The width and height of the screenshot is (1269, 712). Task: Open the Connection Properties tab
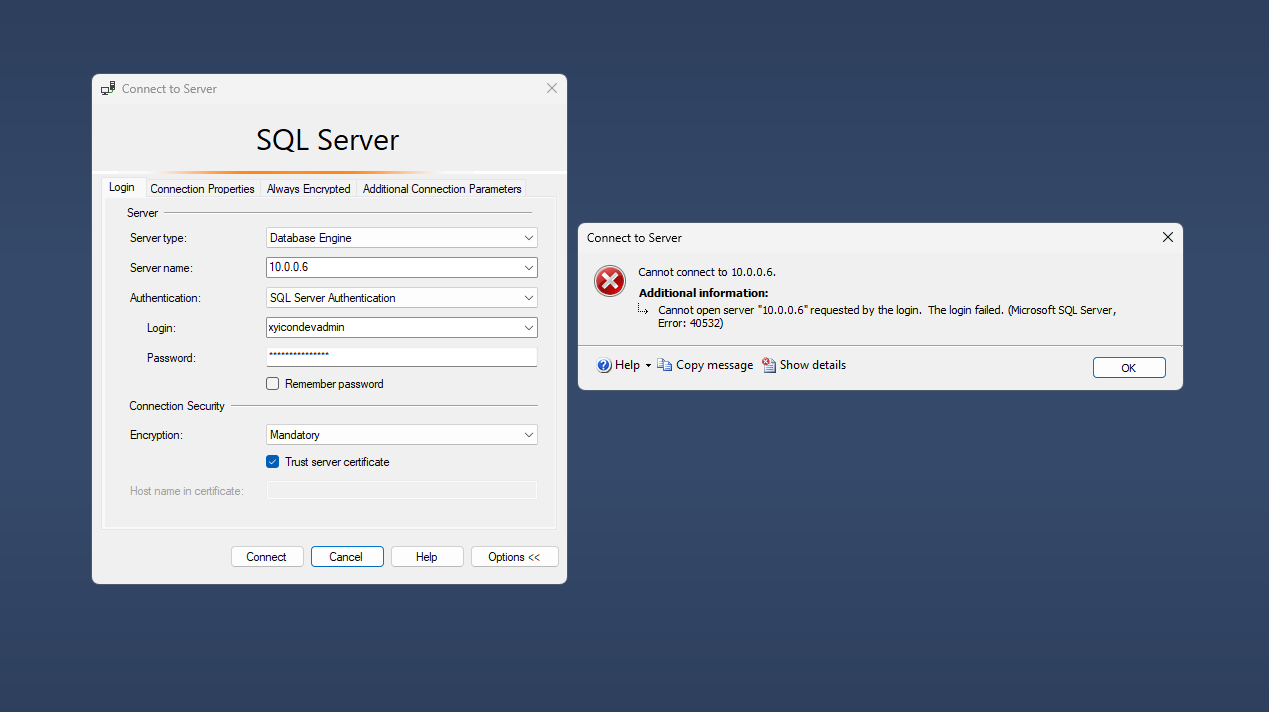202,189
